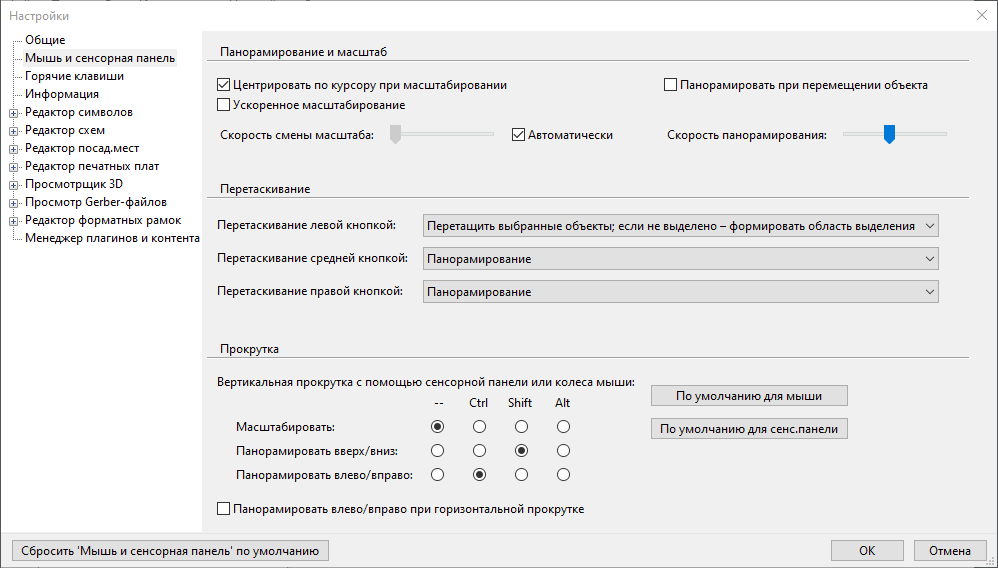Click По умолчанию для мыши button
This screenshot has width=998, height=568.
[749, 396]
